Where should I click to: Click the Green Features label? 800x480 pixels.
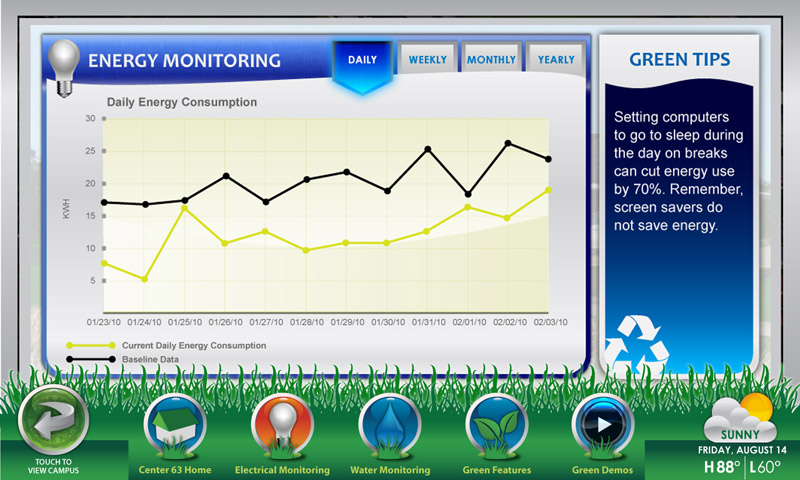[x=496, y=470]
